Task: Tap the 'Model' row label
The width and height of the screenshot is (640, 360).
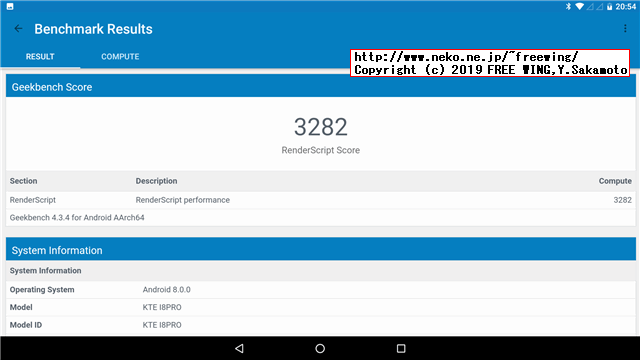Action: click(x=21, y=307)
